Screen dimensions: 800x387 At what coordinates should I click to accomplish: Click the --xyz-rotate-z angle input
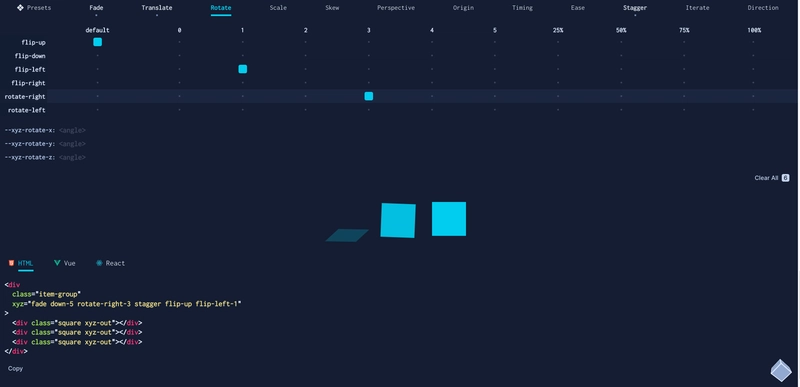(x=72, y=157)
